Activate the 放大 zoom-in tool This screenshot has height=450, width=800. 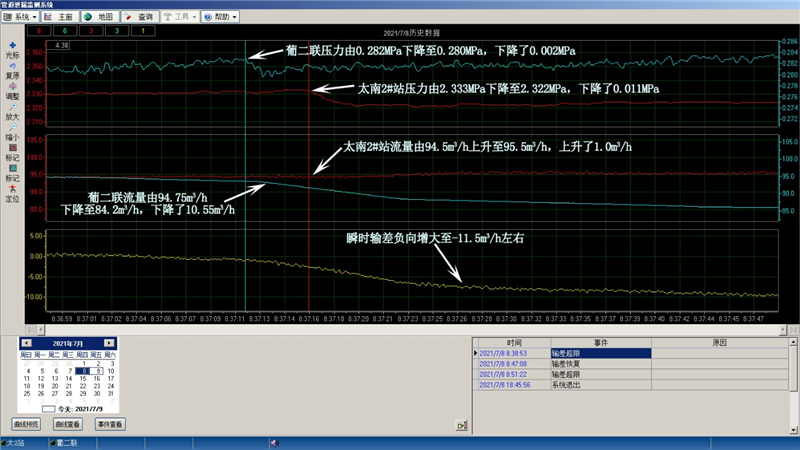click(x=12, y=108)
